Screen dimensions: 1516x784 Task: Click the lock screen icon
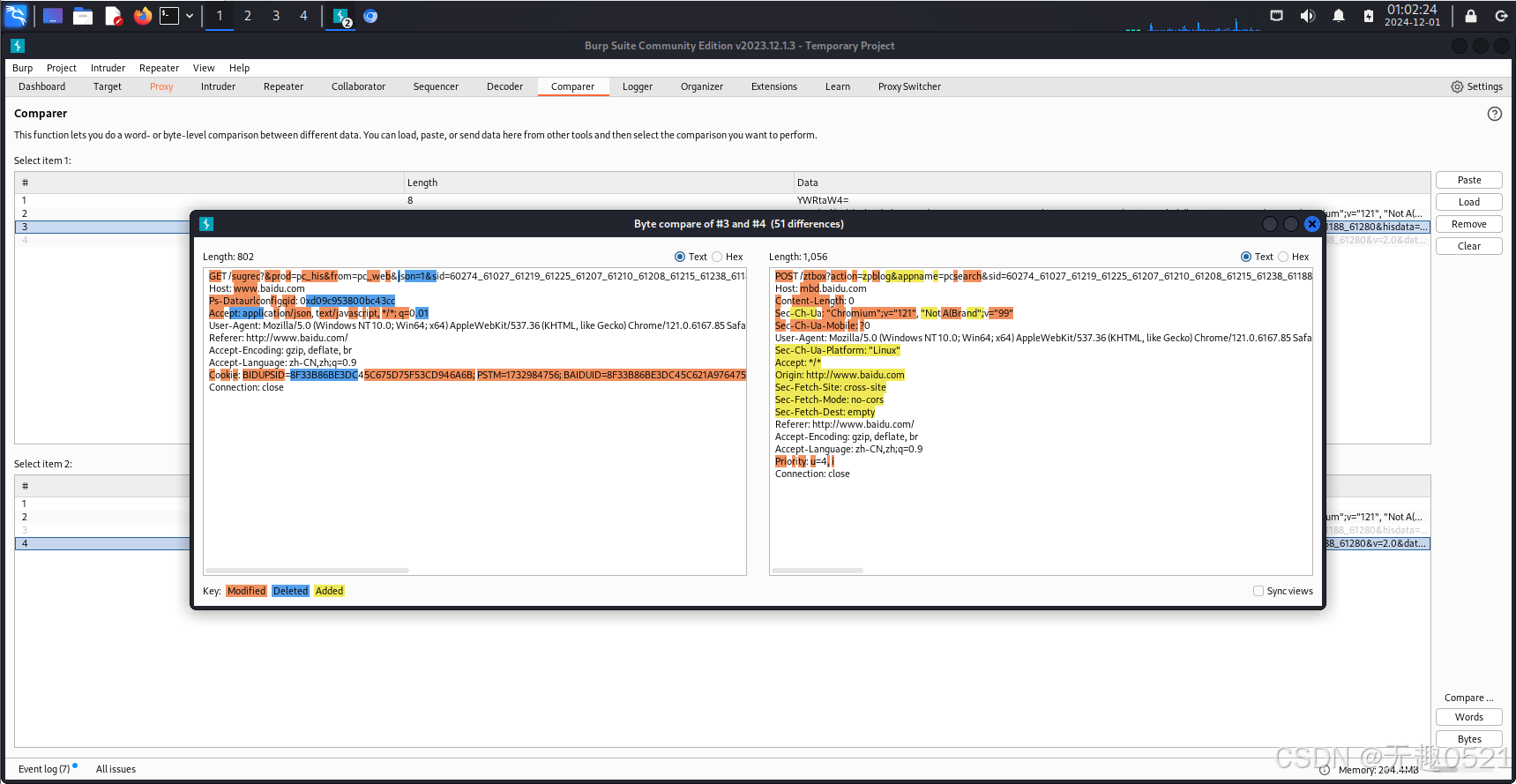[x=1471, y=16]
